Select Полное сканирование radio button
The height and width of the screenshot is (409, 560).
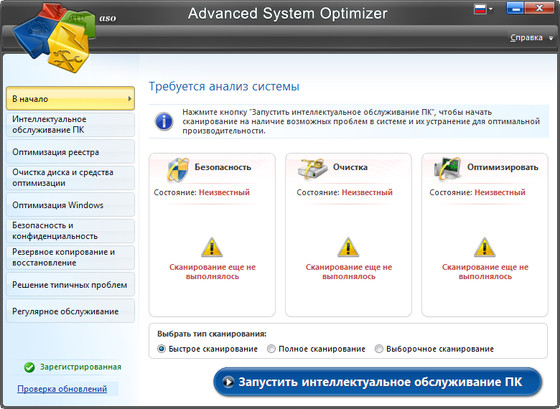271,349
